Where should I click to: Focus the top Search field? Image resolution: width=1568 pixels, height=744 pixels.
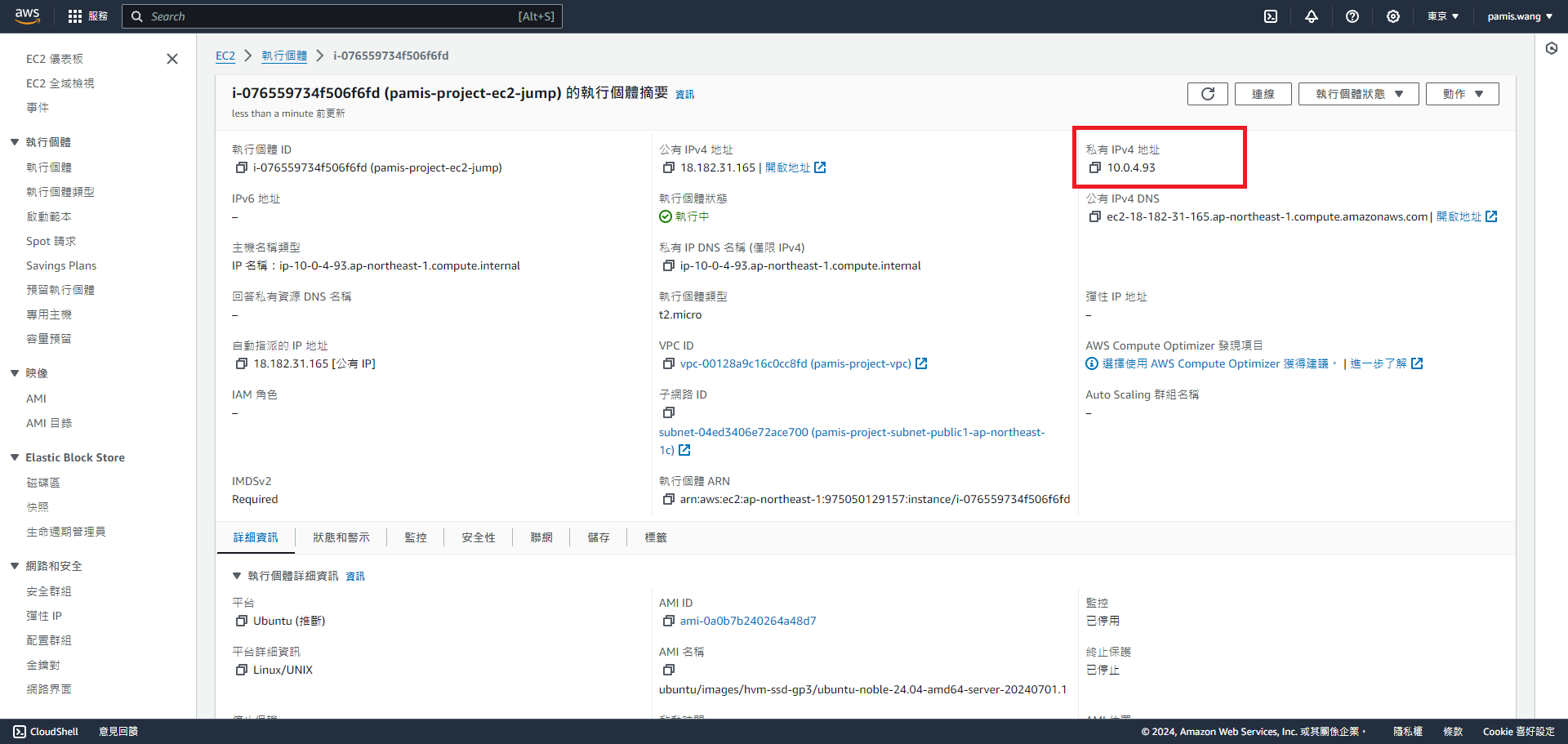[342, 16]
